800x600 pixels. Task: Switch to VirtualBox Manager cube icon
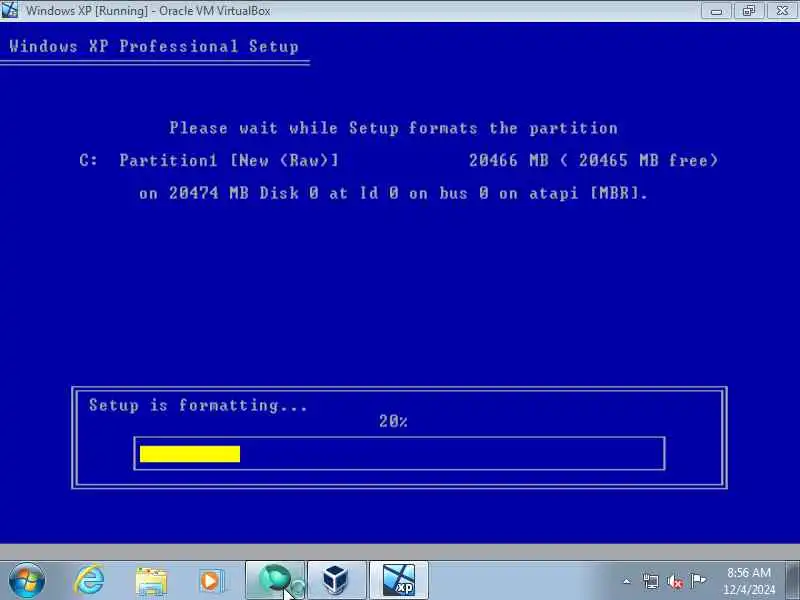pyautogui.click(x=336, y=581)
